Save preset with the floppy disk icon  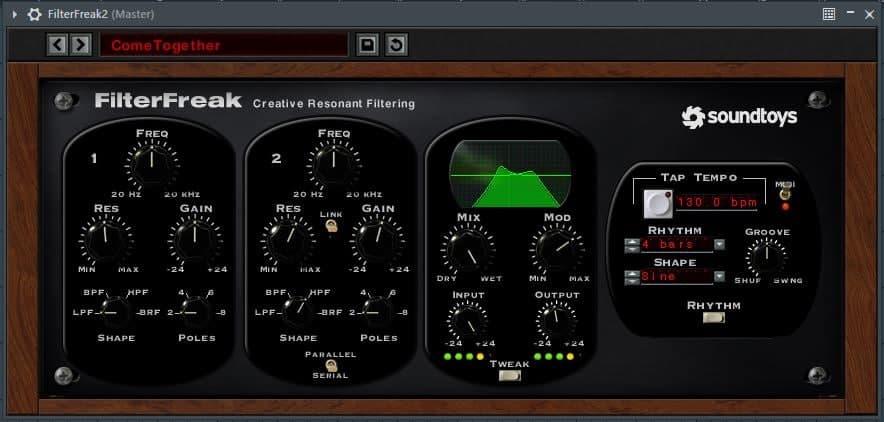pos(368,45)
